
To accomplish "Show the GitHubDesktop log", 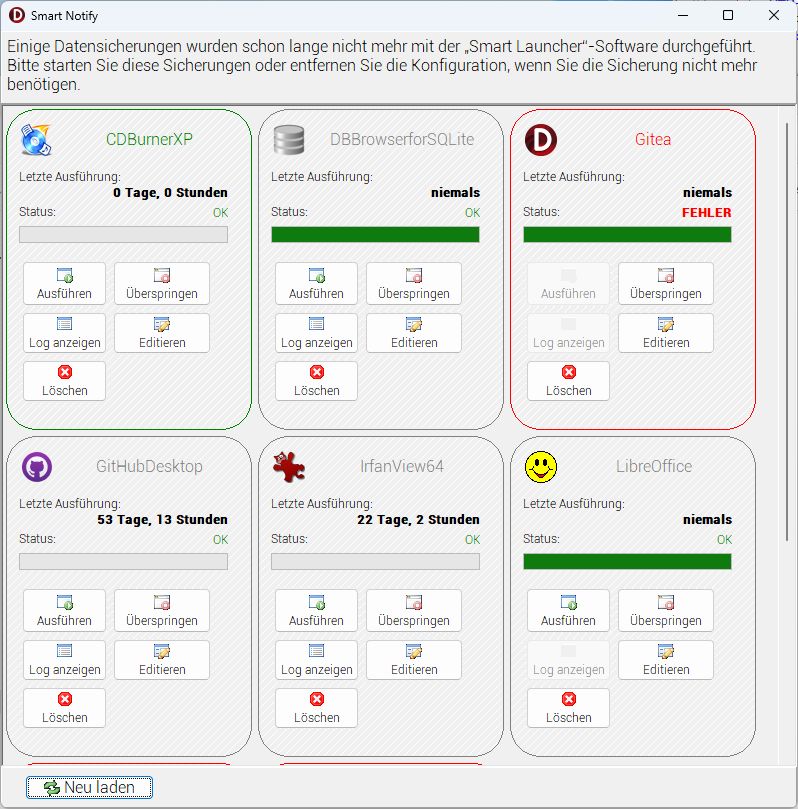I will tap(64, 660).
